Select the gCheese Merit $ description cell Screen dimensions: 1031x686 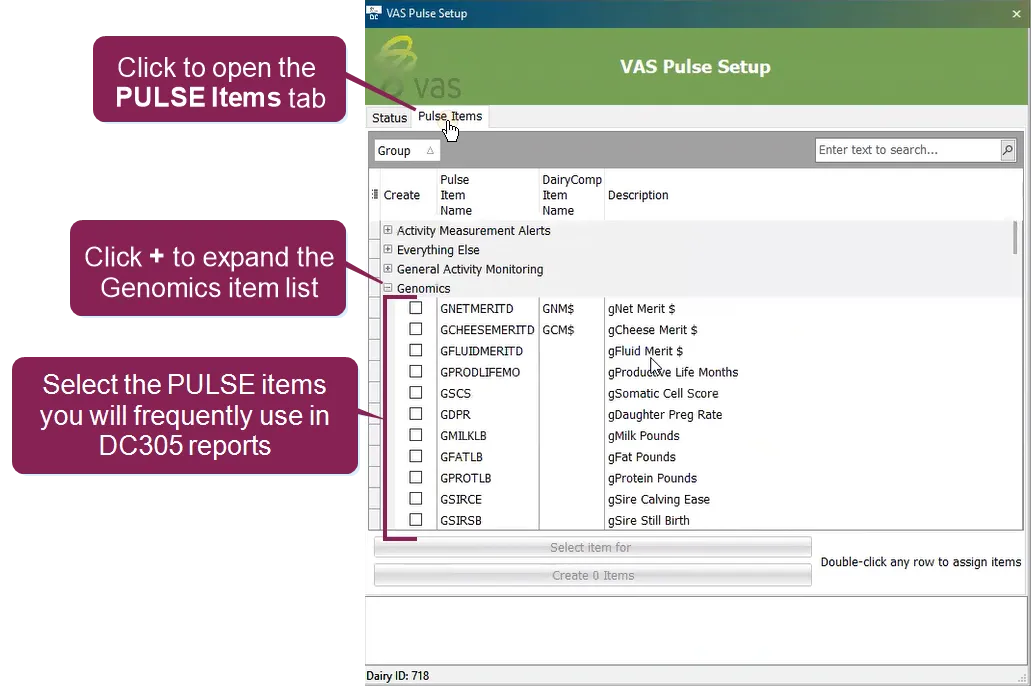click(652, 330)
